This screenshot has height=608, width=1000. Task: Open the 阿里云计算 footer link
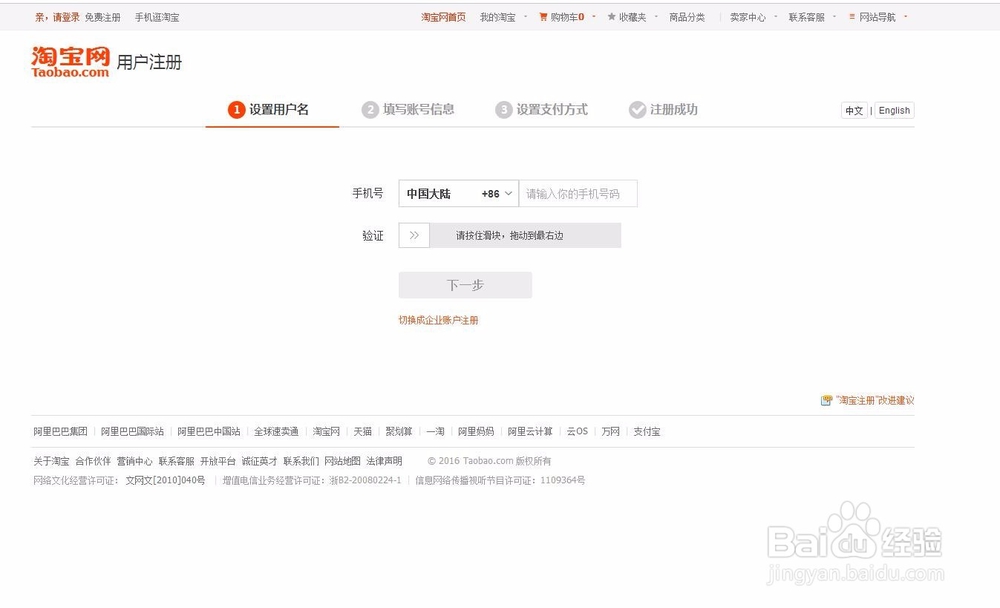coord(530,432)
